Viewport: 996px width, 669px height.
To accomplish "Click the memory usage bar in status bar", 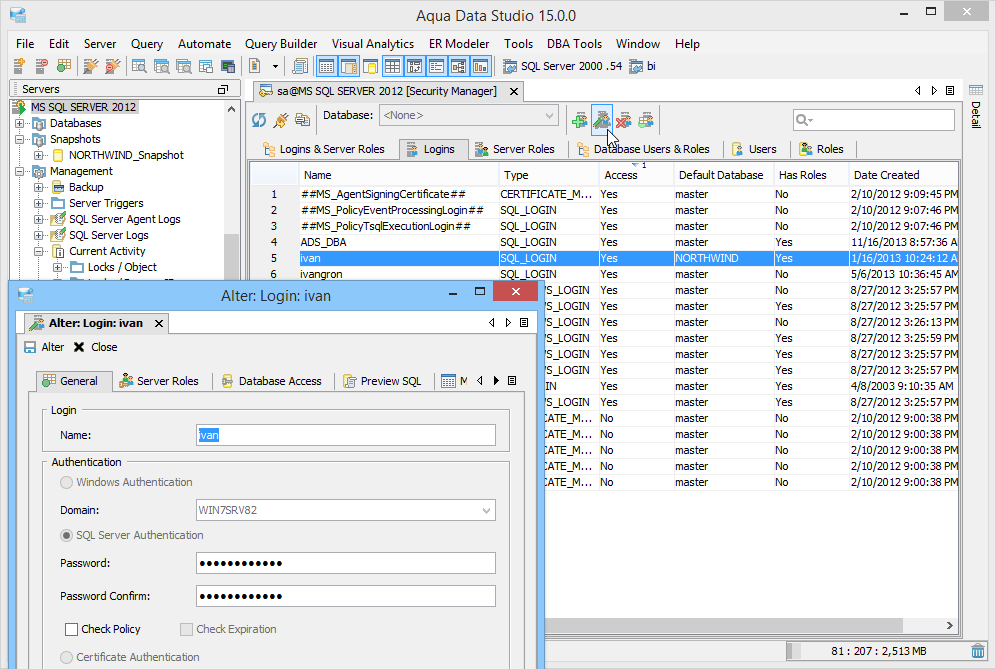I will 878,651.
